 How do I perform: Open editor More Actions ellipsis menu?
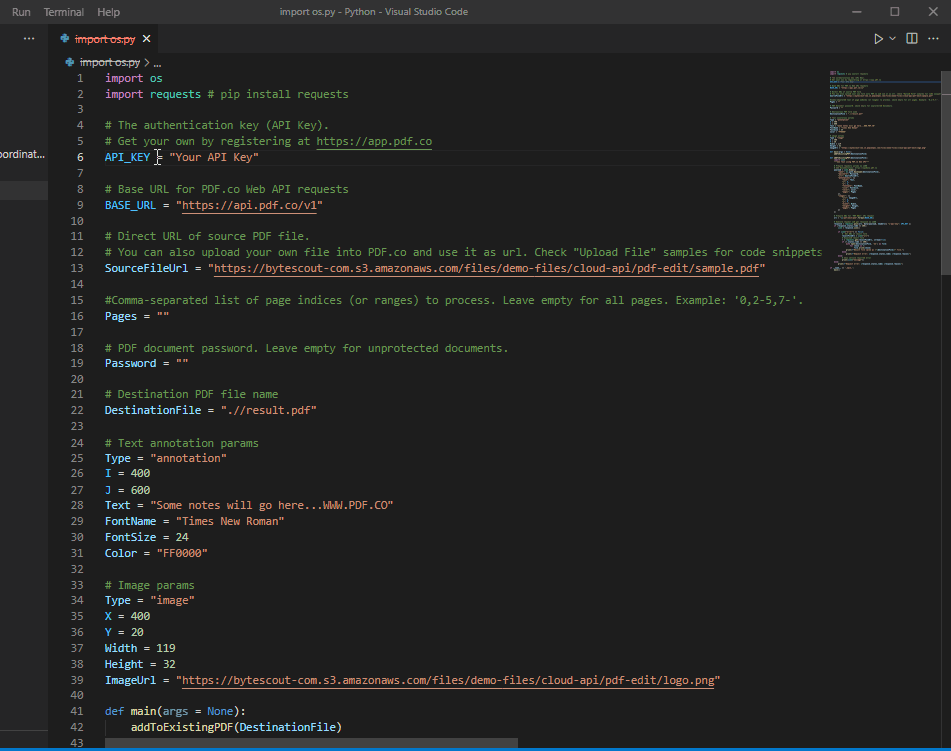click(933, 38)
